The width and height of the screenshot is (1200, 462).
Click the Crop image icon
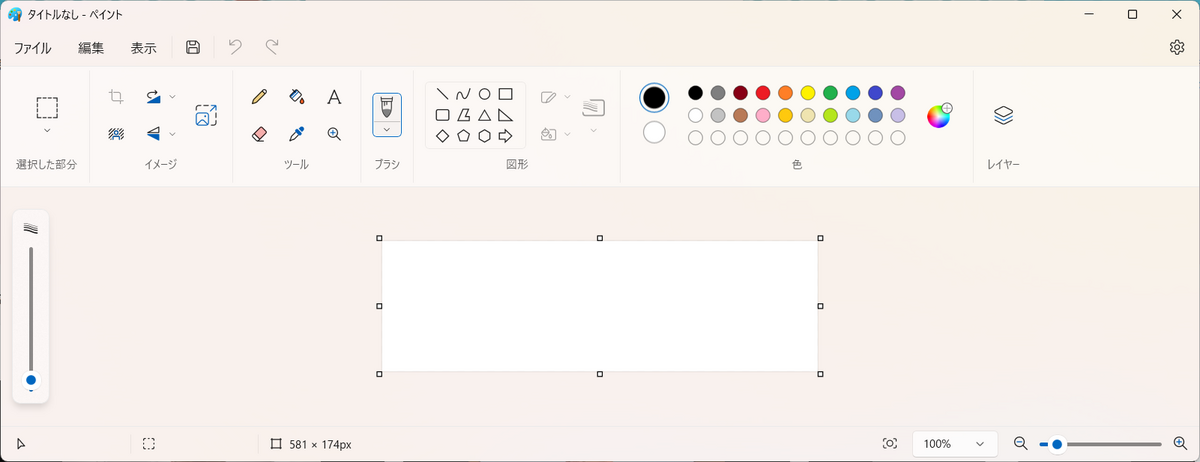[116, 96]
